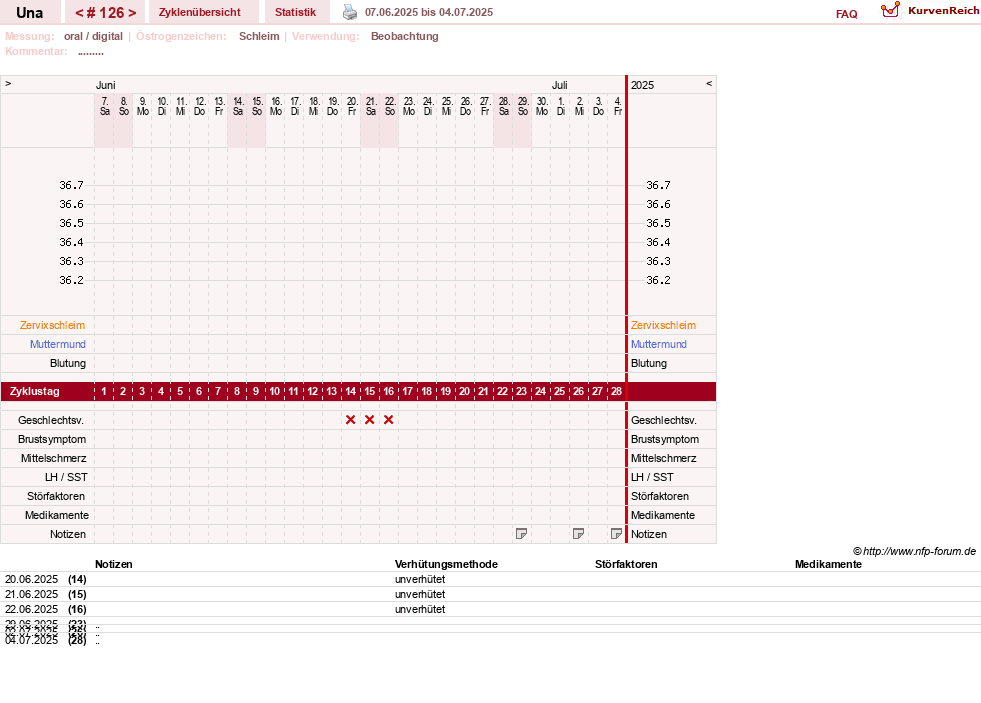Select cycle day 10 in the Zyklustag row
This screenshot has width=981, height=703.
point(275,391)
